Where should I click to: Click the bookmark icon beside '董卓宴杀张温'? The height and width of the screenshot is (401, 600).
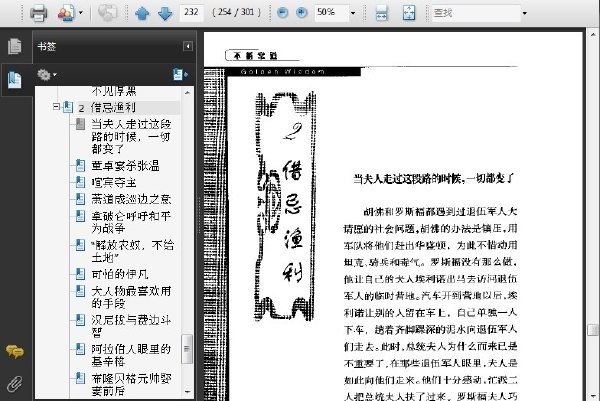80,166
